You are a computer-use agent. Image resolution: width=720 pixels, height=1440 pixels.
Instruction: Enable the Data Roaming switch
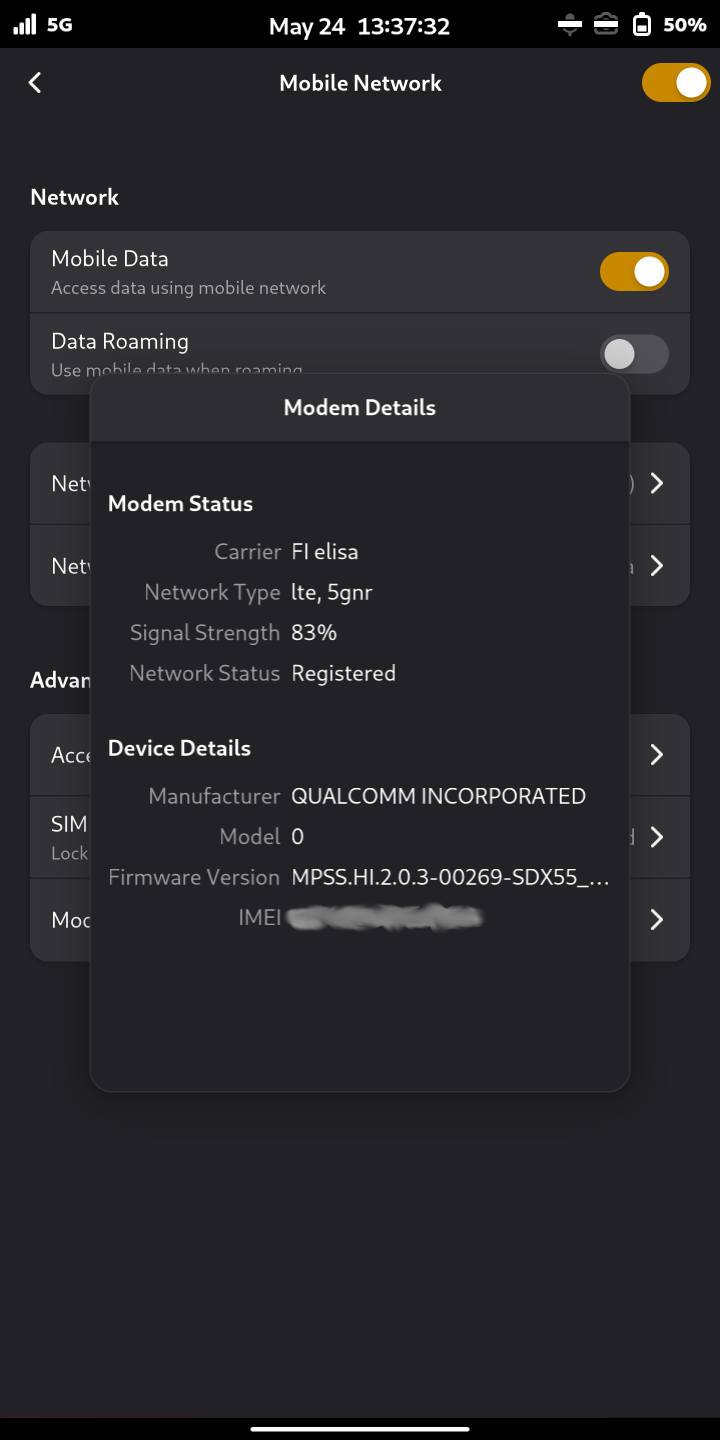[634, 354]
